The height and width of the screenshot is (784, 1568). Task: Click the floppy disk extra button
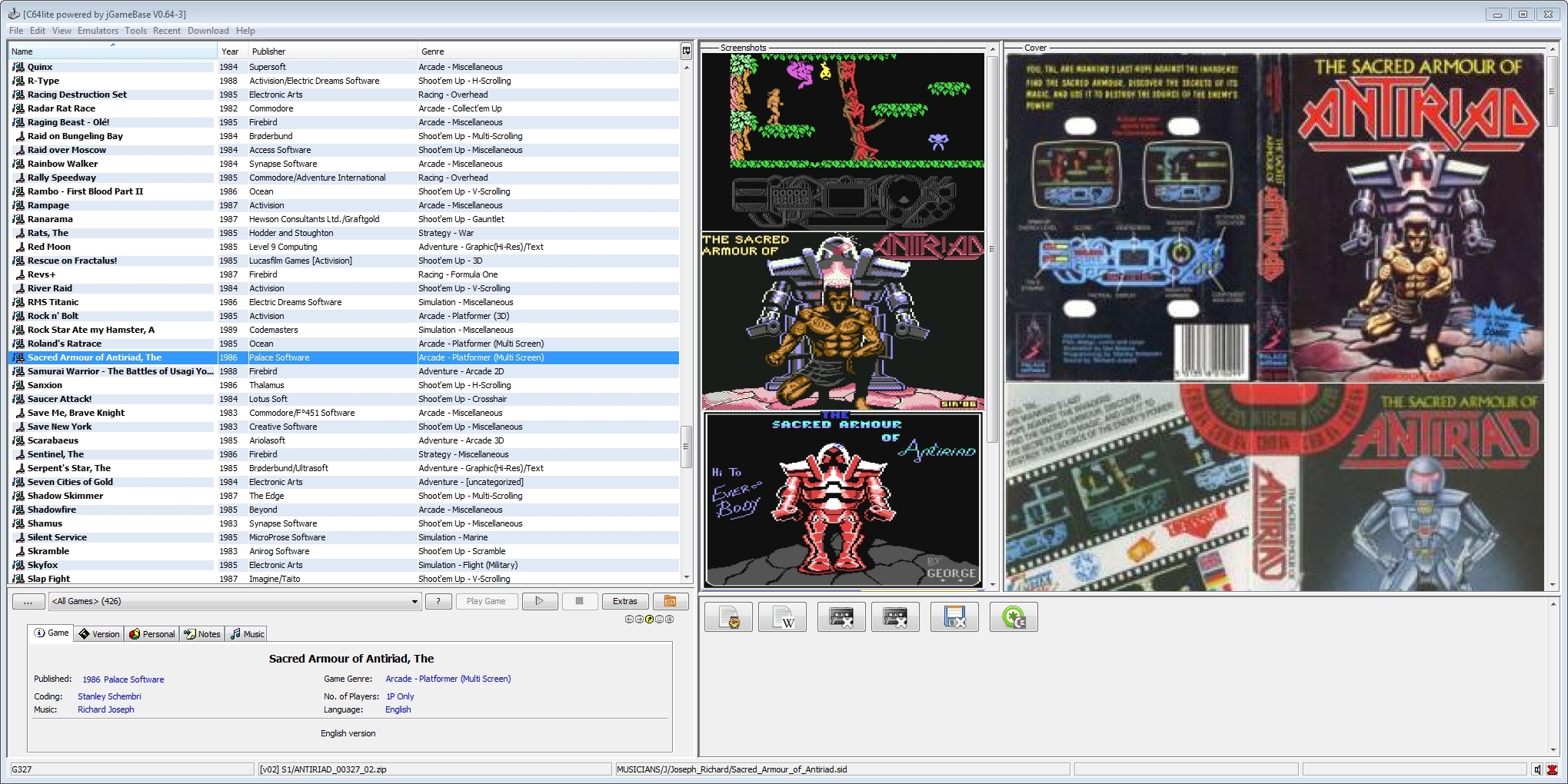[954, 617]
